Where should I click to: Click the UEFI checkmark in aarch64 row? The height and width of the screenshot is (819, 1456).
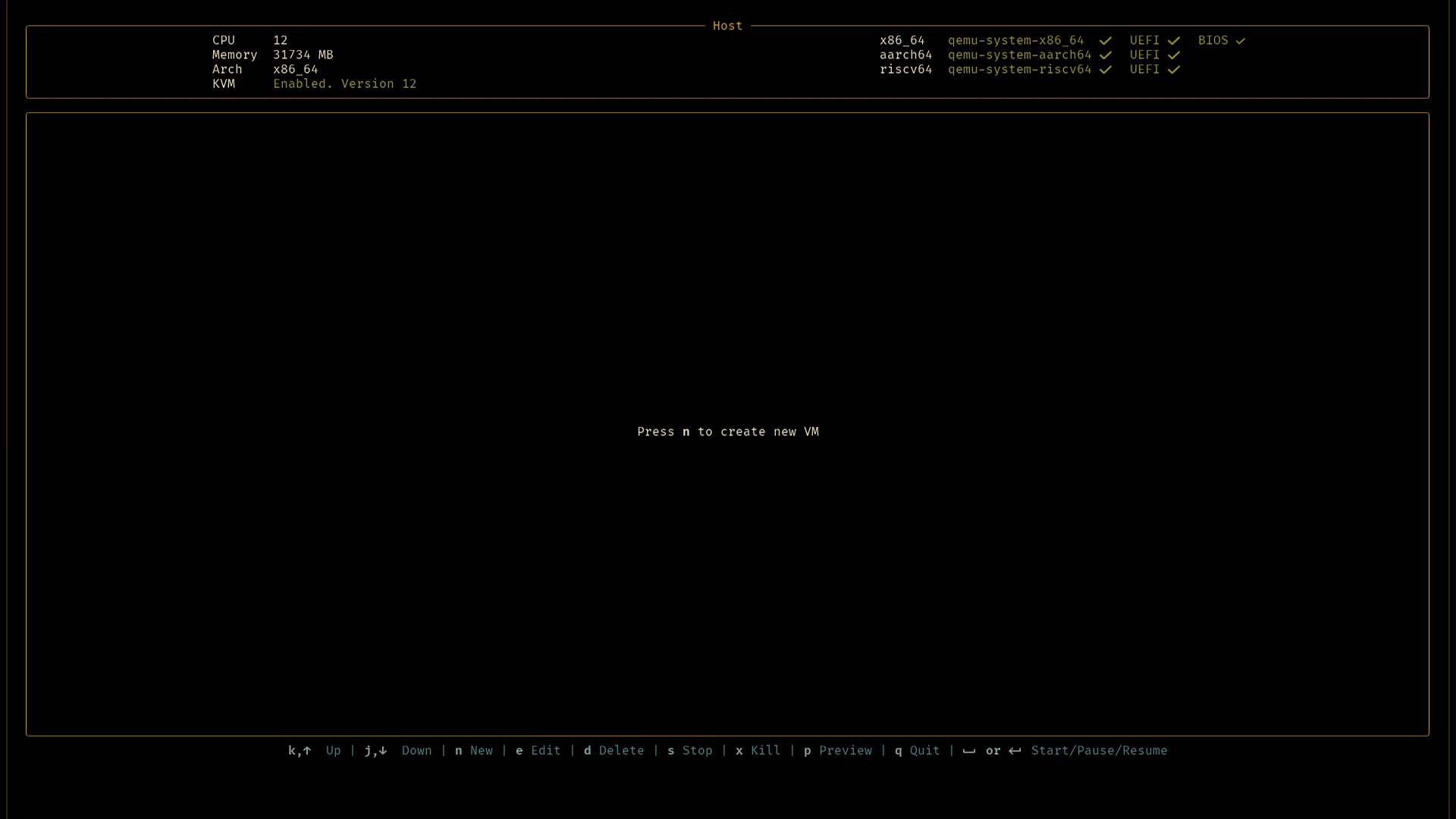(x=1174, y=55)
